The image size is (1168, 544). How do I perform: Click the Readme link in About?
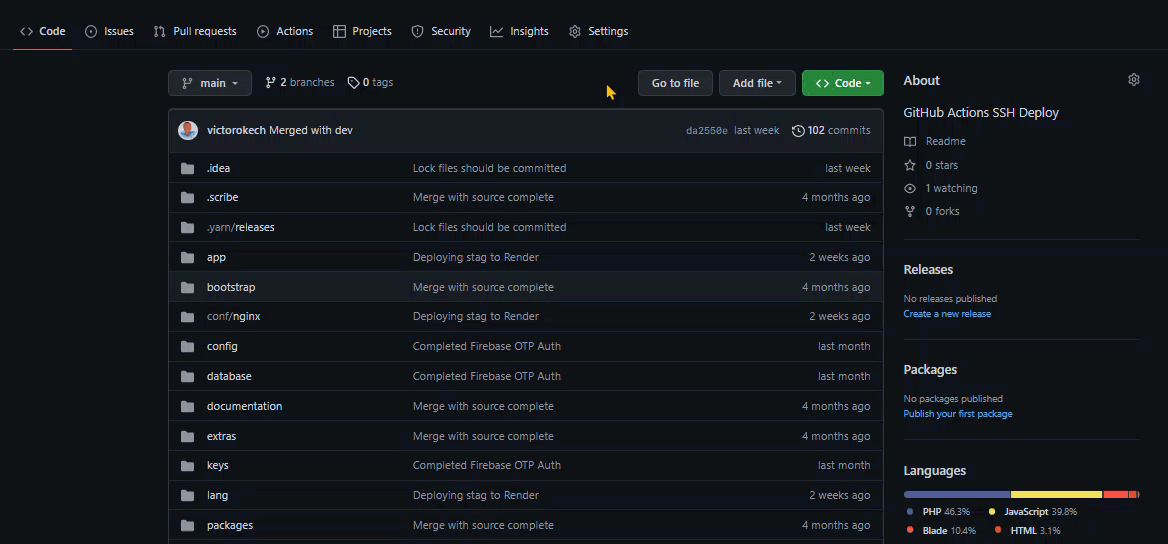(x=935, y=142)
